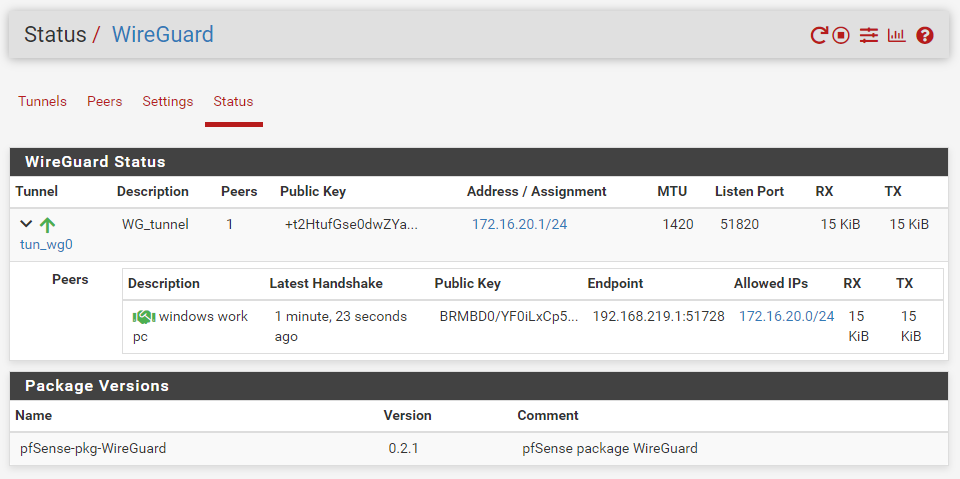960x479 pixels.
Task: Click Latest Handshake column header
Action: [x=326, y=284]
